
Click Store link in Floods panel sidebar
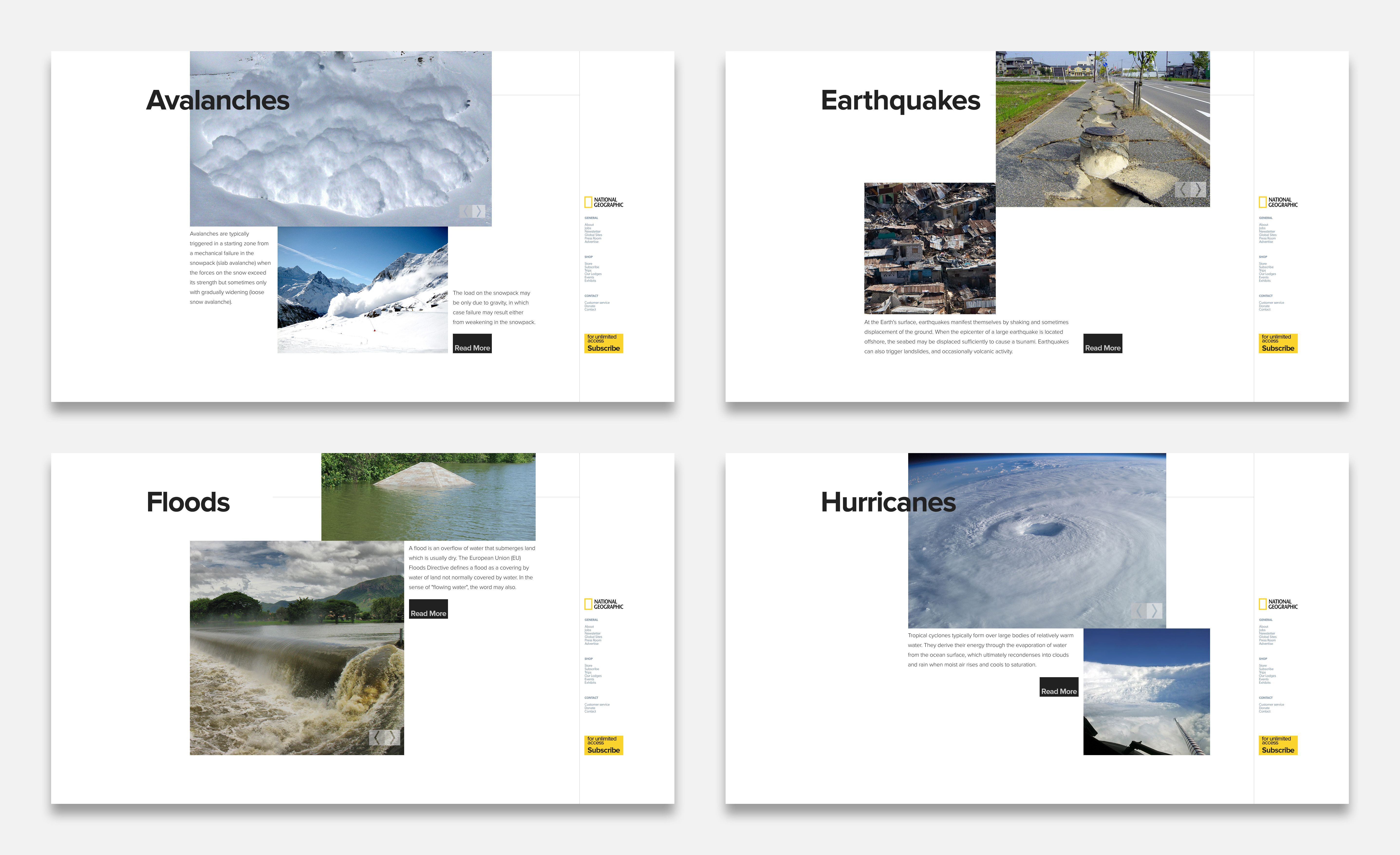[x=589, y=665]
